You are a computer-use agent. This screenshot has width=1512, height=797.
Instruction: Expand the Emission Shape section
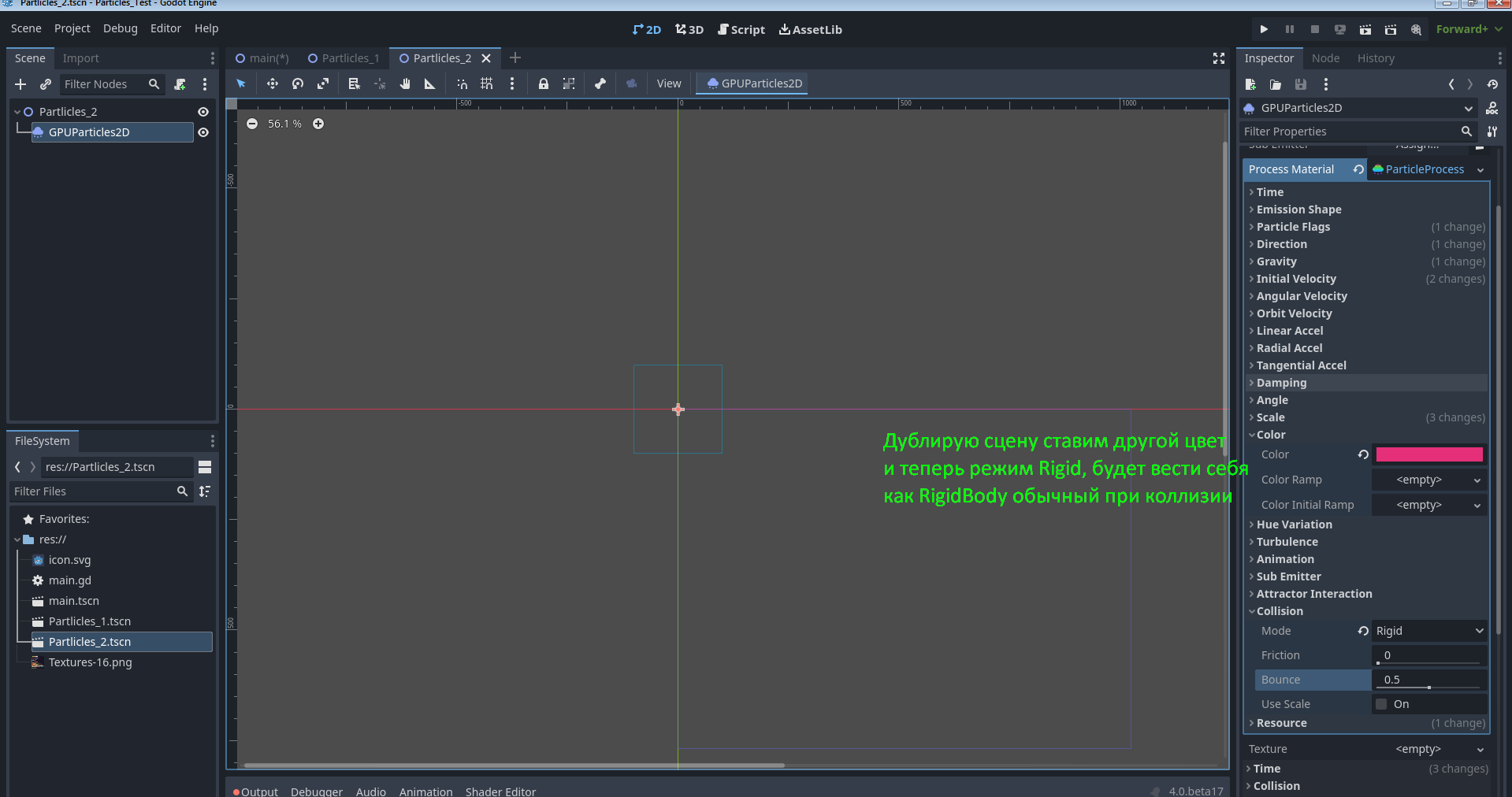click(x=1298, y=209)
